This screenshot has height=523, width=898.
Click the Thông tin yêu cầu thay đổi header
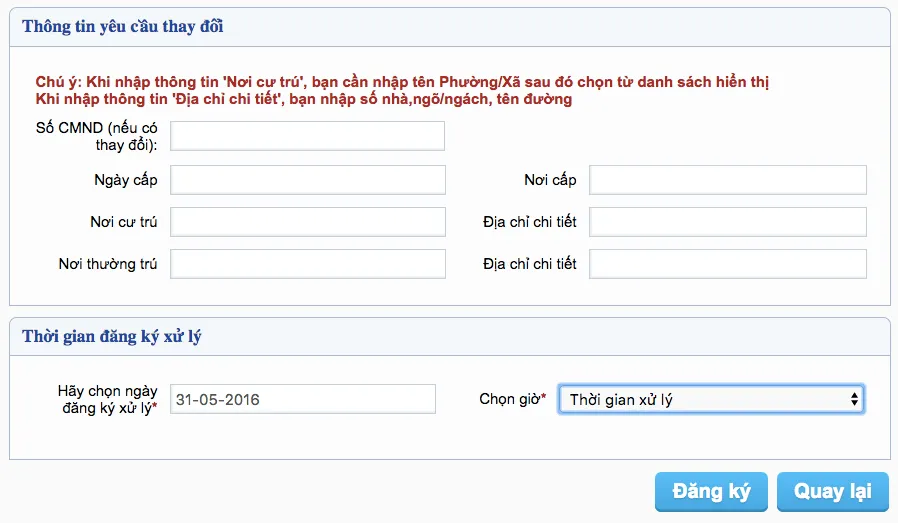[123, 27]
